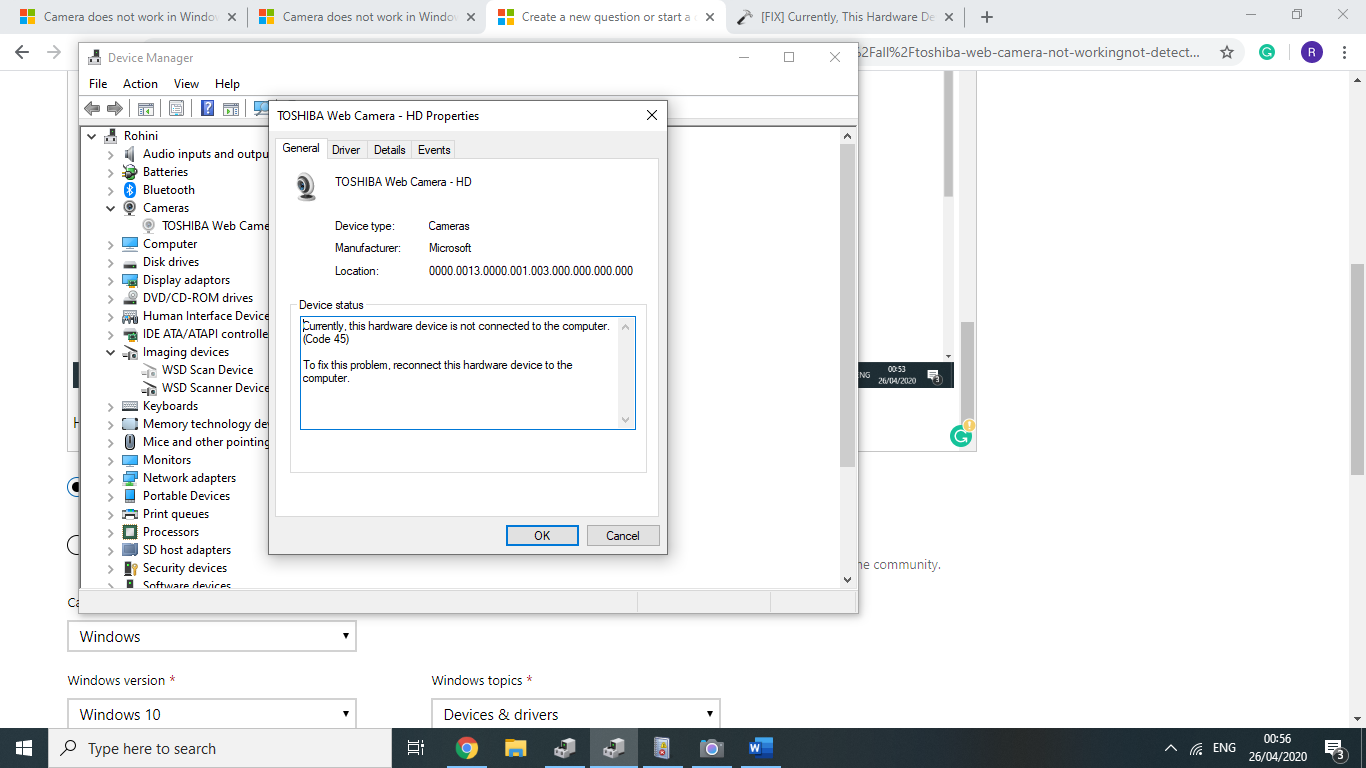The height and width of the screenshot is (768, 1366).
Task: Open the Chrome profile avatar R
Action: (x=1311, y=52)
